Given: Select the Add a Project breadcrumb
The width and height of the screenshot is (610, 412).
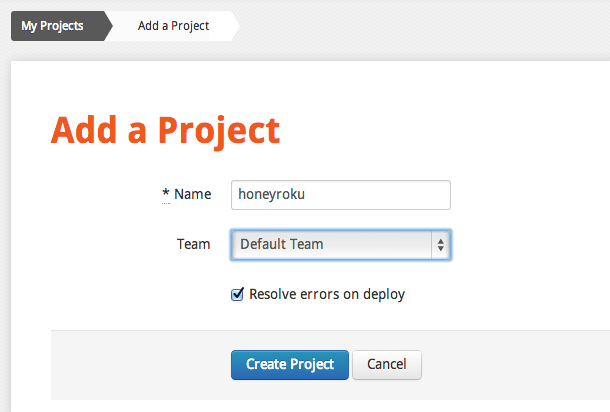Looking at the screenshot, I should tap(173, 26).
